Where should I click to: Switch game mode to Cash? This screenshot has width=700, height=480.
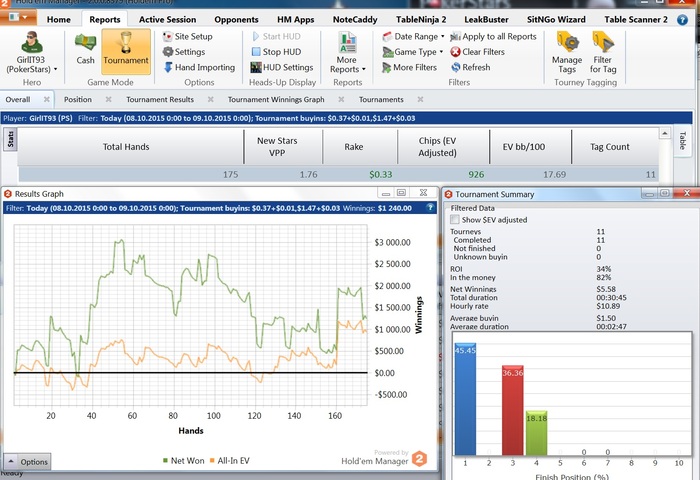(85, 49)
